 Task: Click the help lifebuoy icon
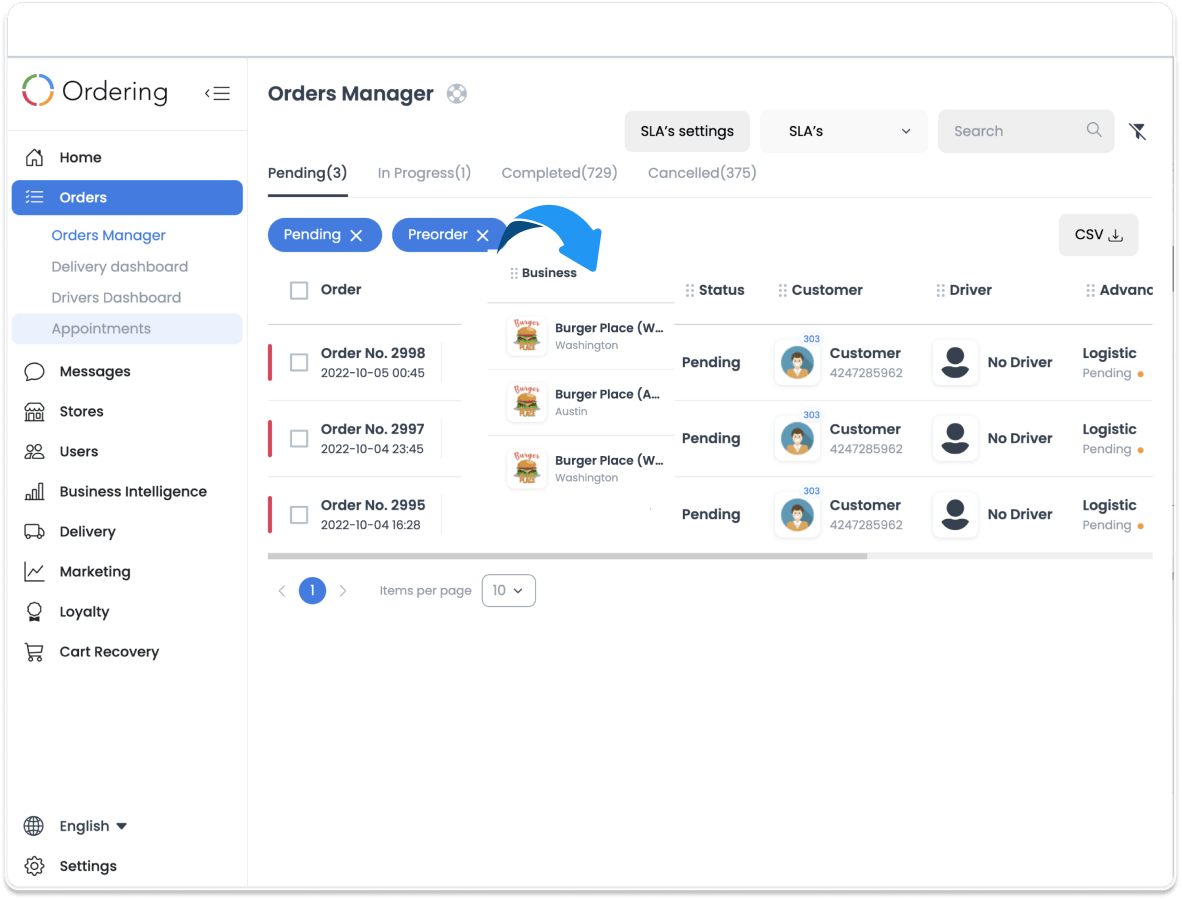point(457,94)
